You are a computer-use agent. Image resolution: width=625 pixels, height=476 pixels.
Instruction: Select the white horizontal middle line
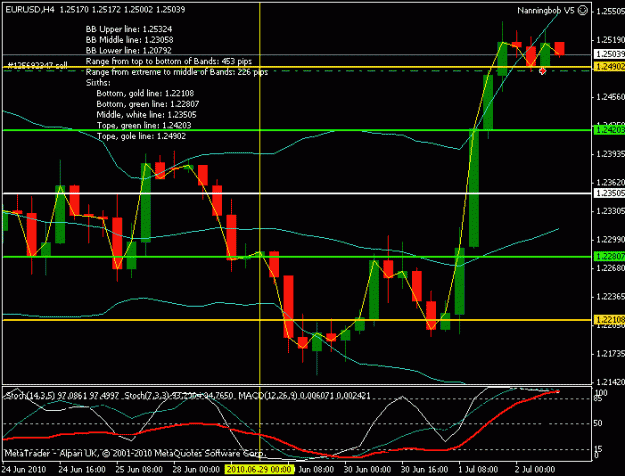(297, 193)
